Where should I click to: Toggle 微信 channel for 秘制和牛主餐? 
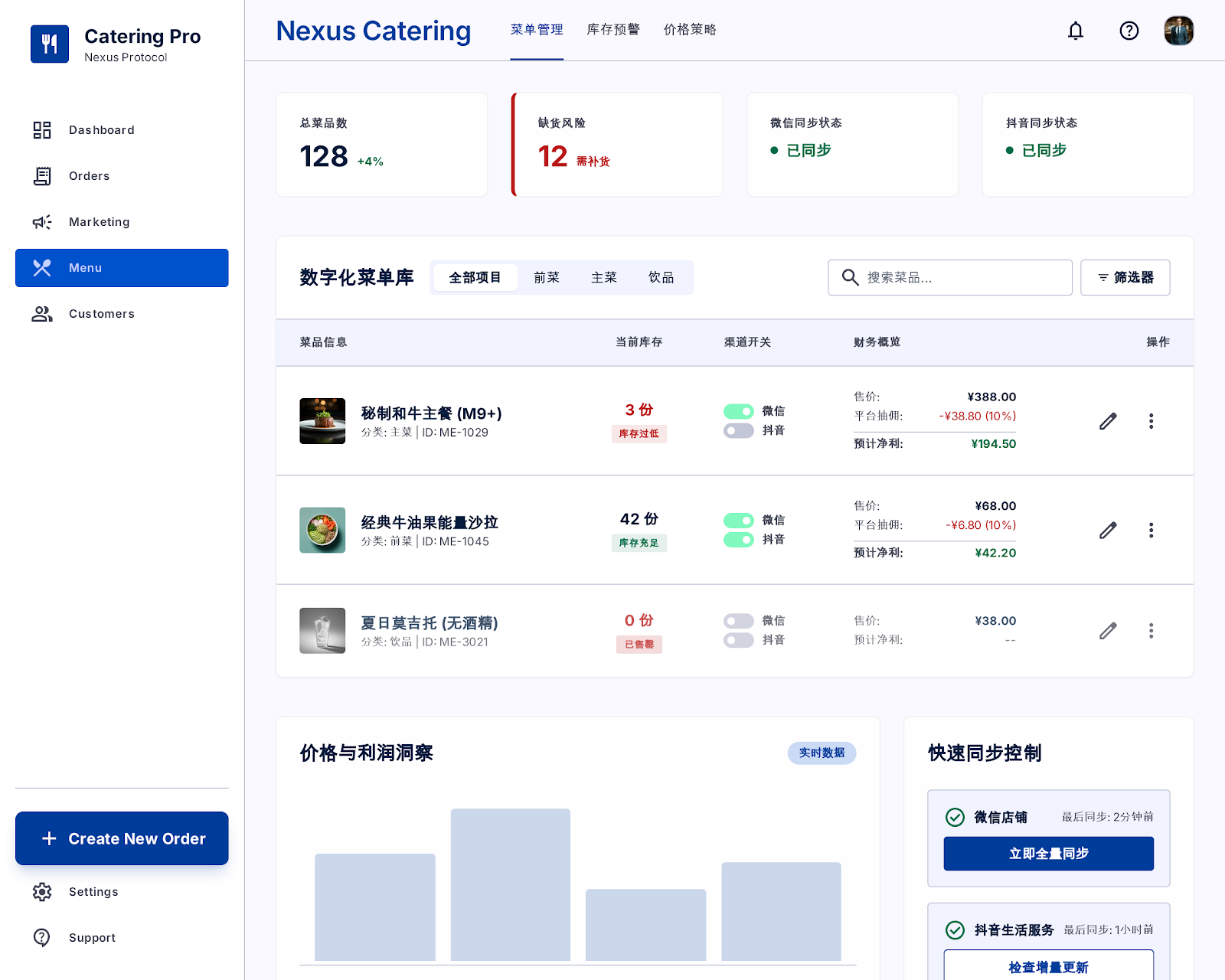pos(739,411)
